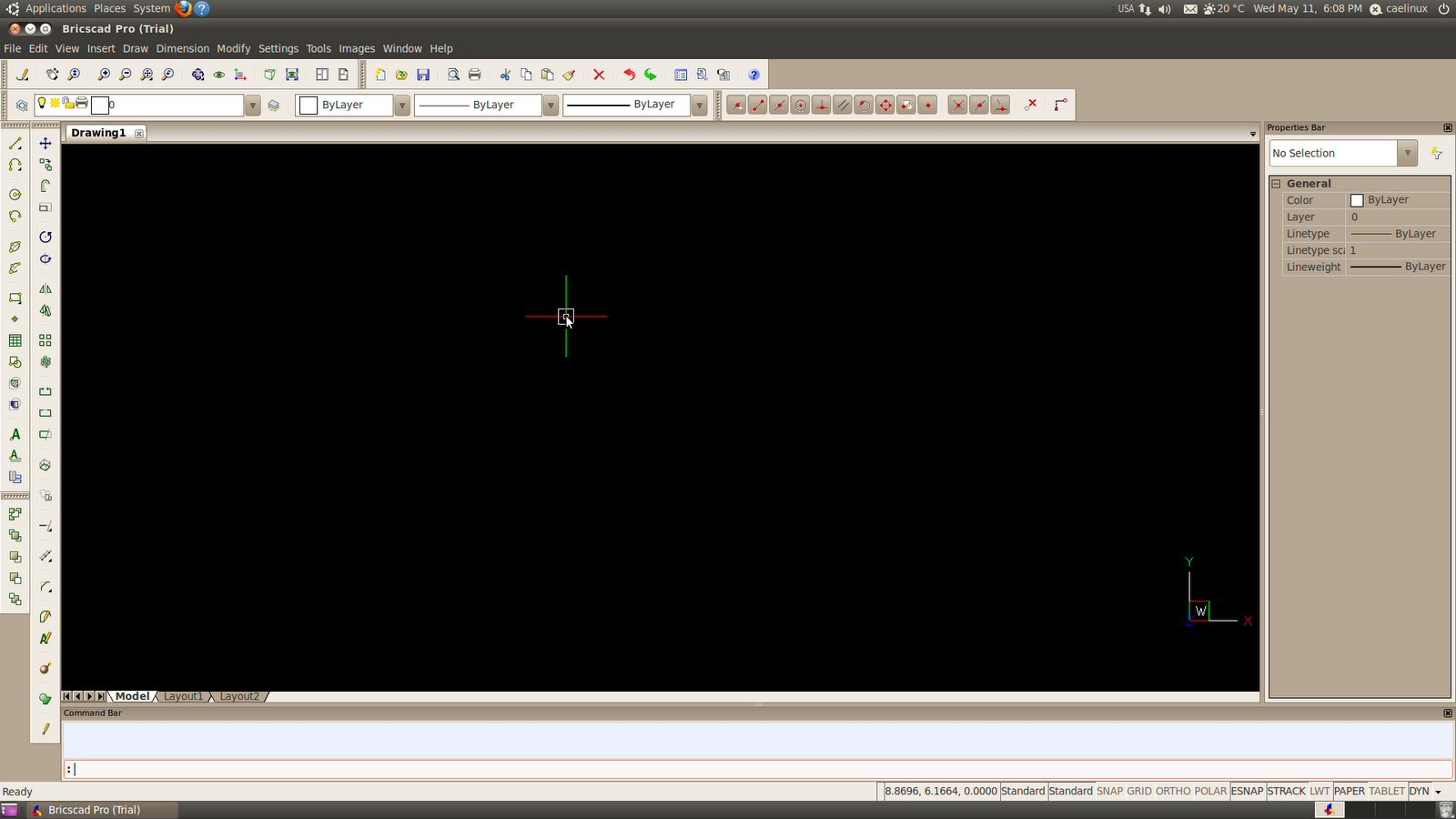This screenshot has width=1456, height=819.
Task: Toggle SNAP in status bar
Action: point(1109,791)
